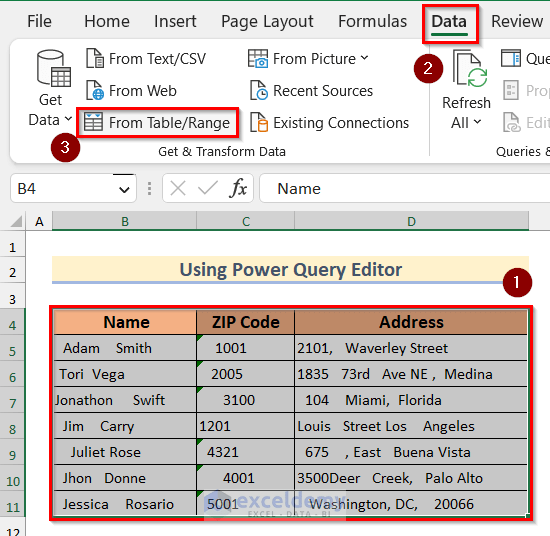This screenshot has height=536, width=550.
Task: Click the Select All corner triangle
Action: tap(16, 222)
